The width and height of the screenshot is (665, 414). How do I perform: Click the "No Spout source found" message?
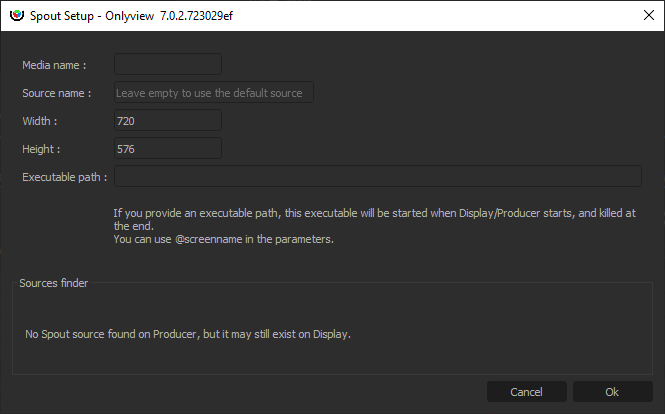[188, 333]
